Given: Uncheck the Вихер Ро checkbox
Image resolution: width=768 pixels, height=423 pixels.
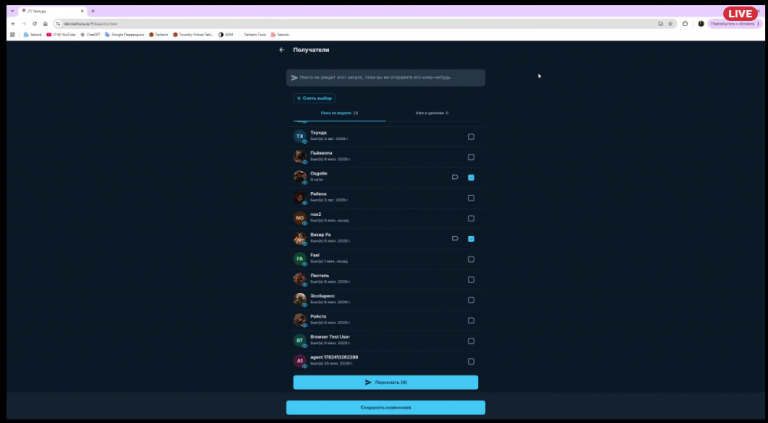Looking at the screenshot, I should tap(471, 239).
